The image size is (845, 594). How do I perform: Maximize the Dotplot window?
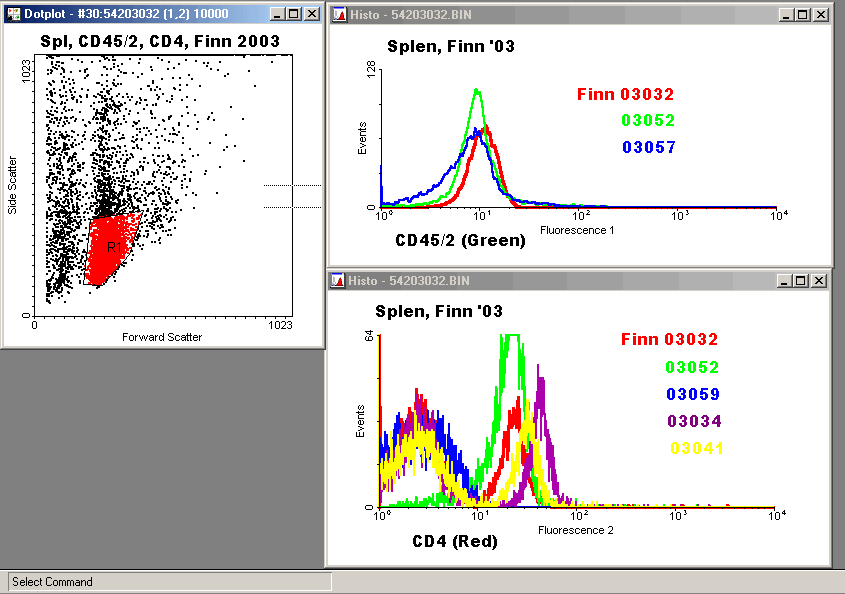[294, 14]
